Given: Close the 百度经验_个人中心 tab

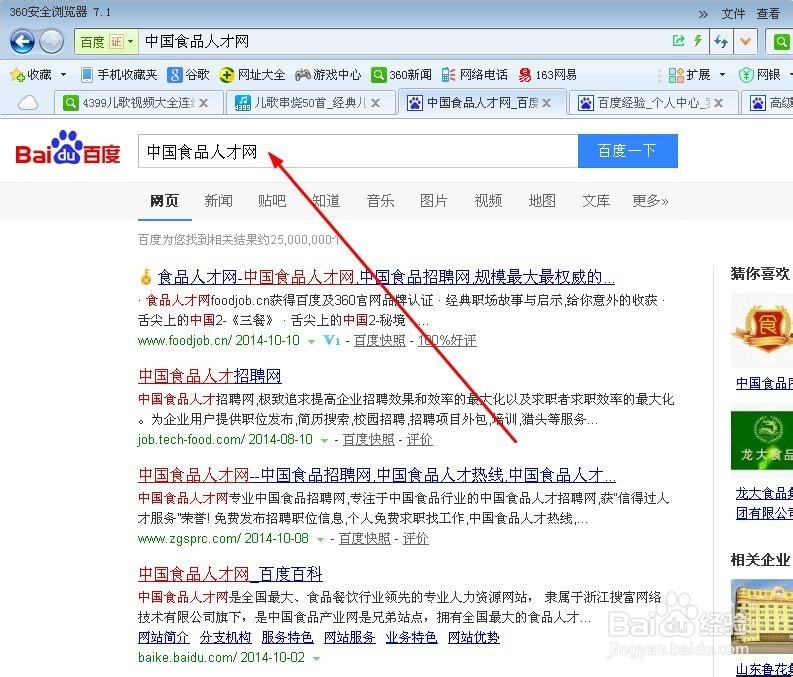Looking at the screenshot, I should [x=718, y=103].
